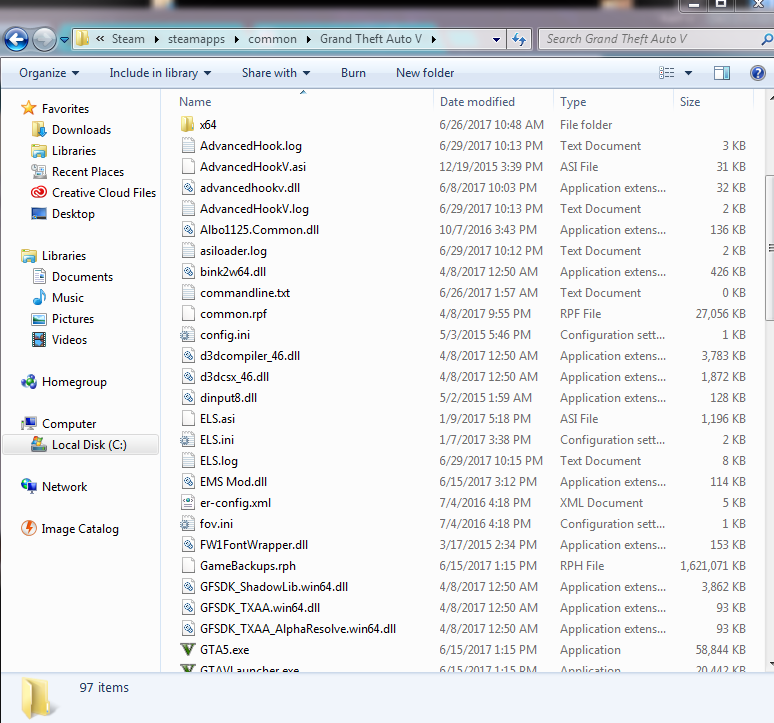Go back using the Back arrow button
The width and height of the screenshot is (774, 723).
pyautogui.click(x=16, y=39)
